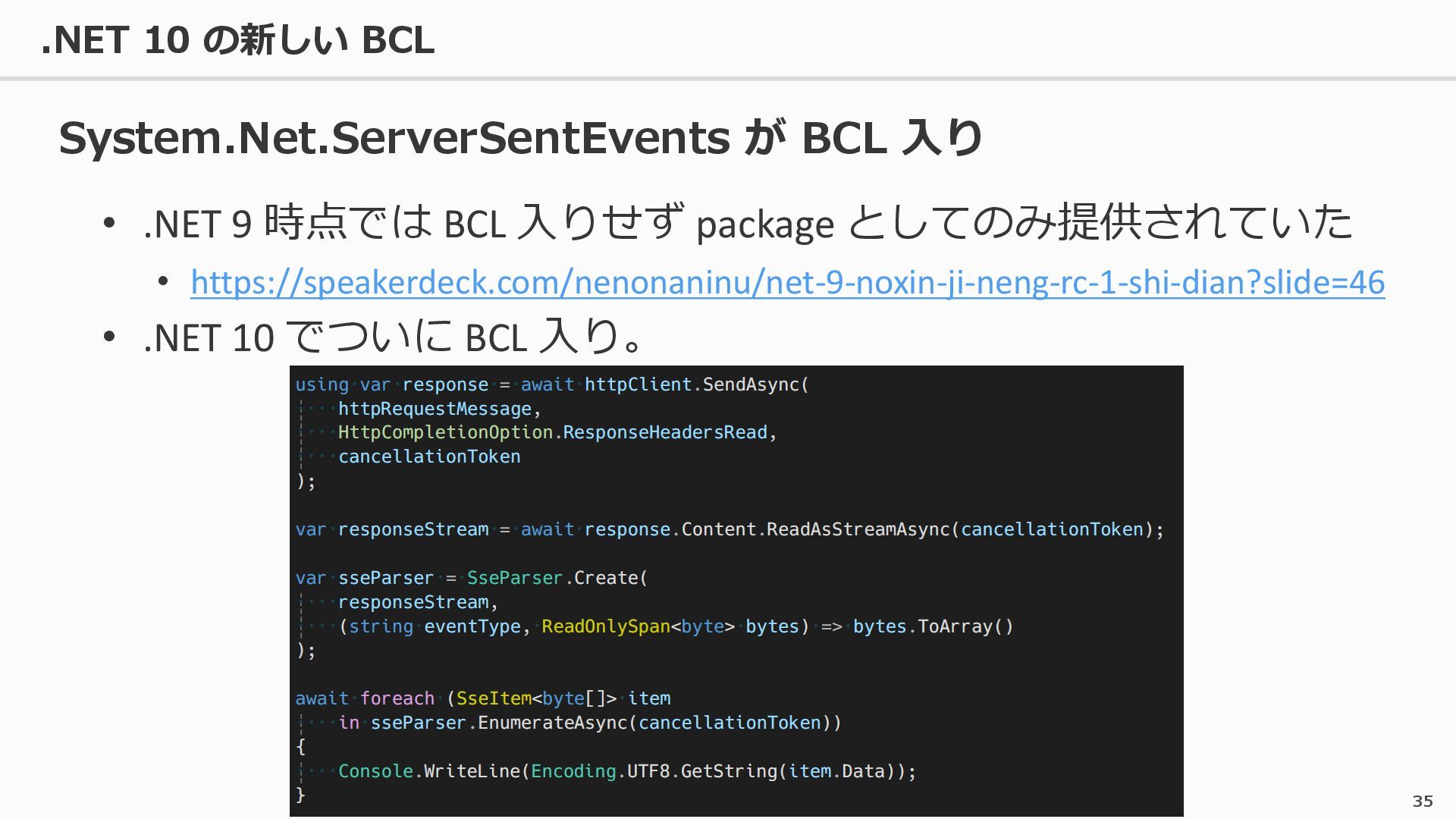Click 'ReadOnlySpan<byte>' type in the lambda
The height and width of the screenshot is (819, 1456).
click(638, 626)
